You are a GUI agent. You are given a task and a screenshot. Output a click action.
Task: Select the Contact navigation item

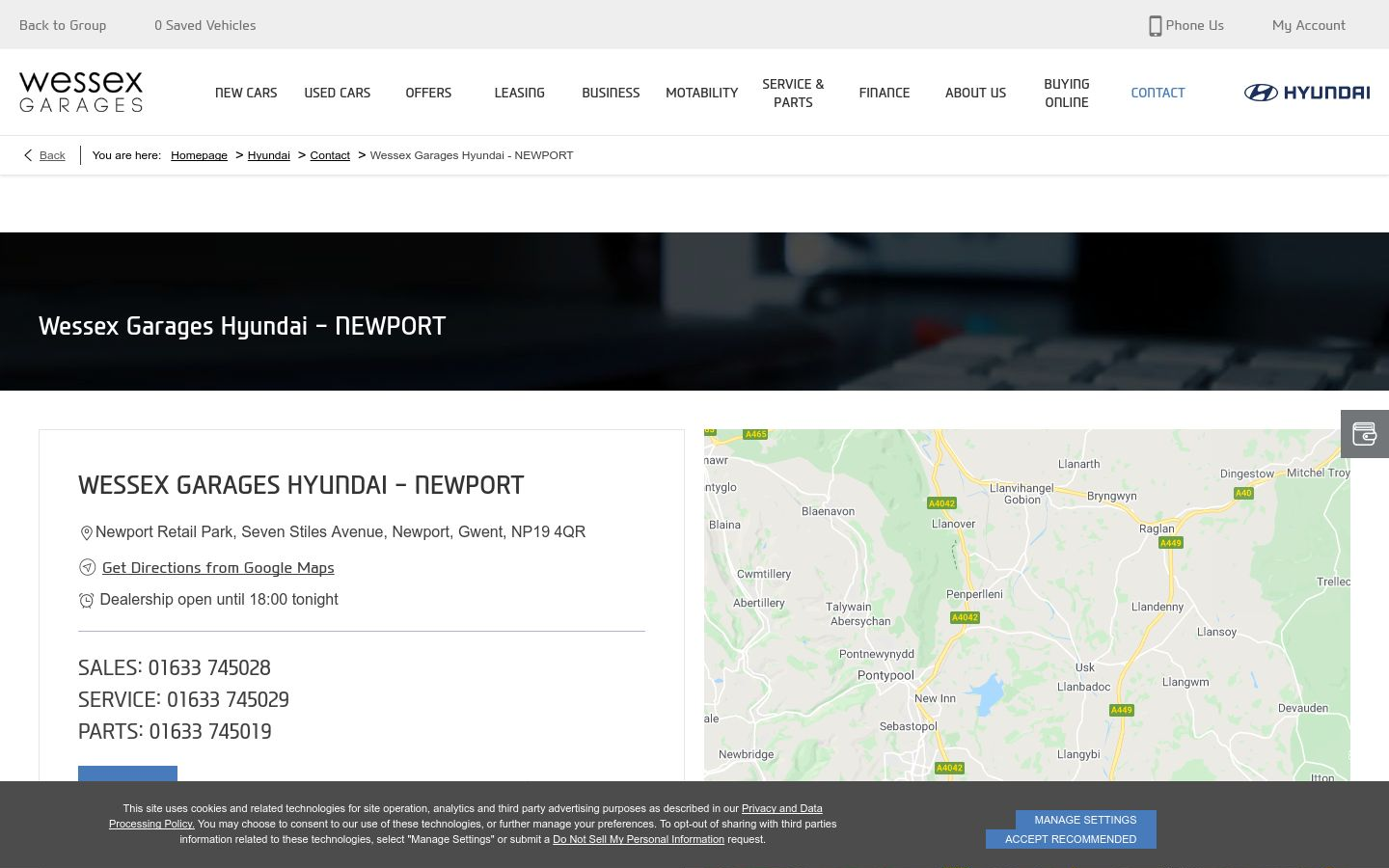point(1157,93)
